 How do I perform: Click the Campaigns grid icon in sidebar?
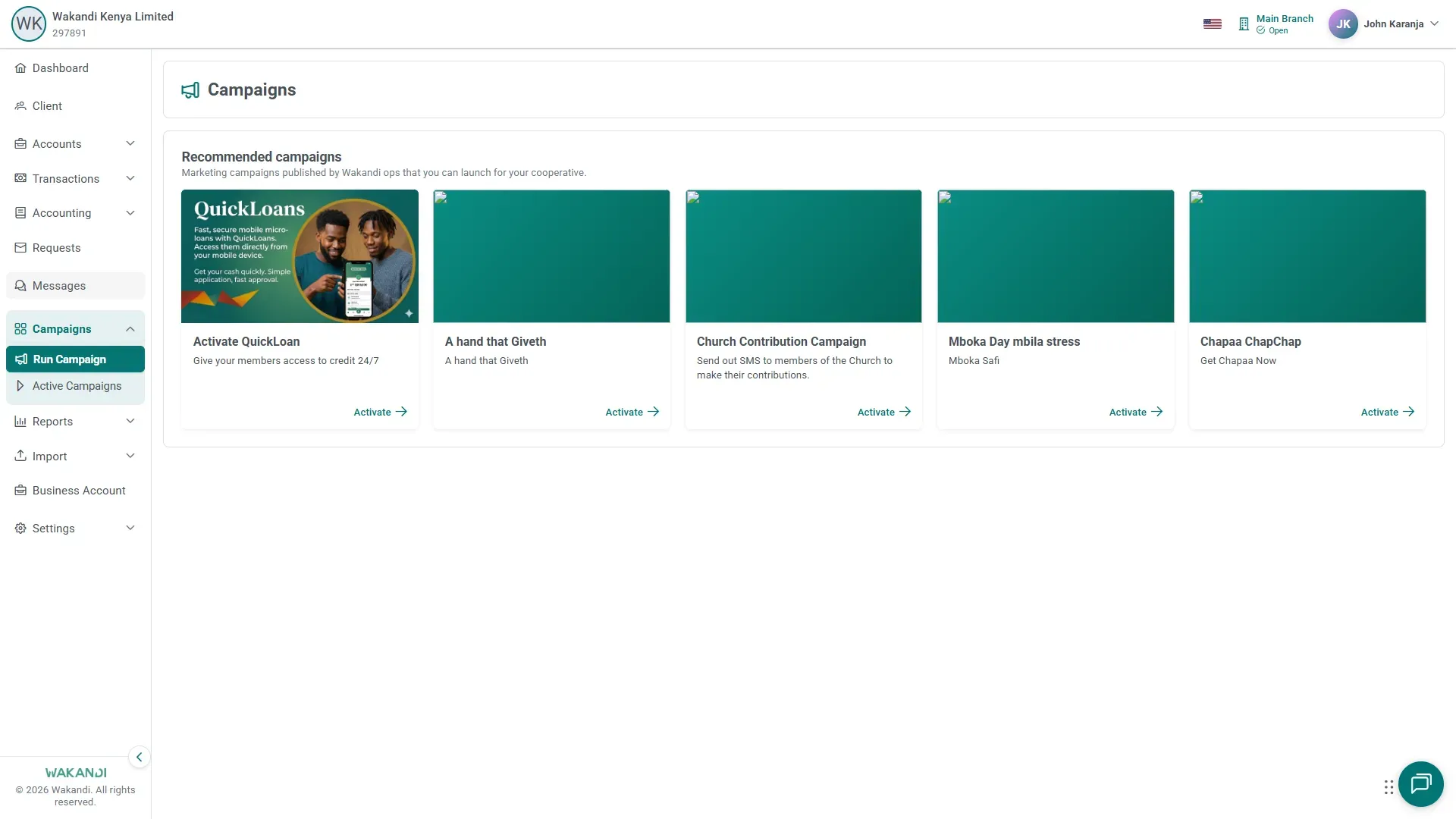[x=20, y=329]
